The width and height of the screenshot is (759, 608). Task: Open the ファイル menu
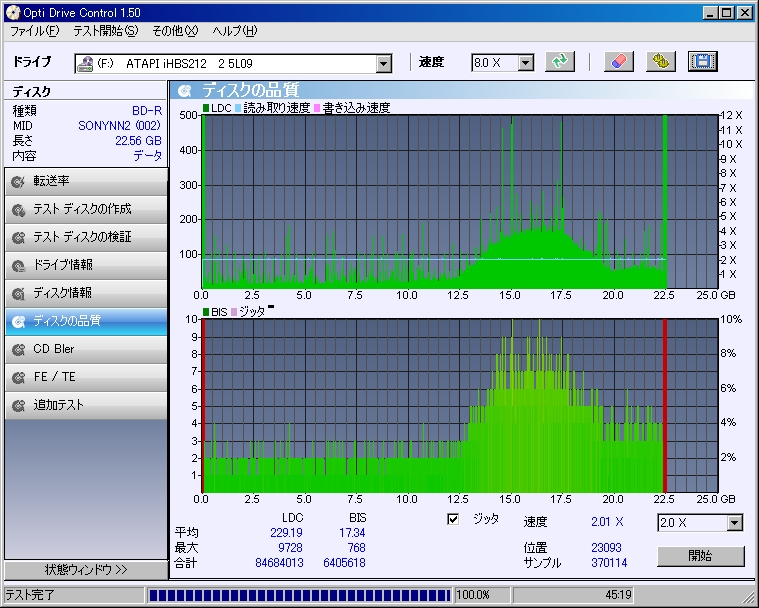click(x=34, y=31)
